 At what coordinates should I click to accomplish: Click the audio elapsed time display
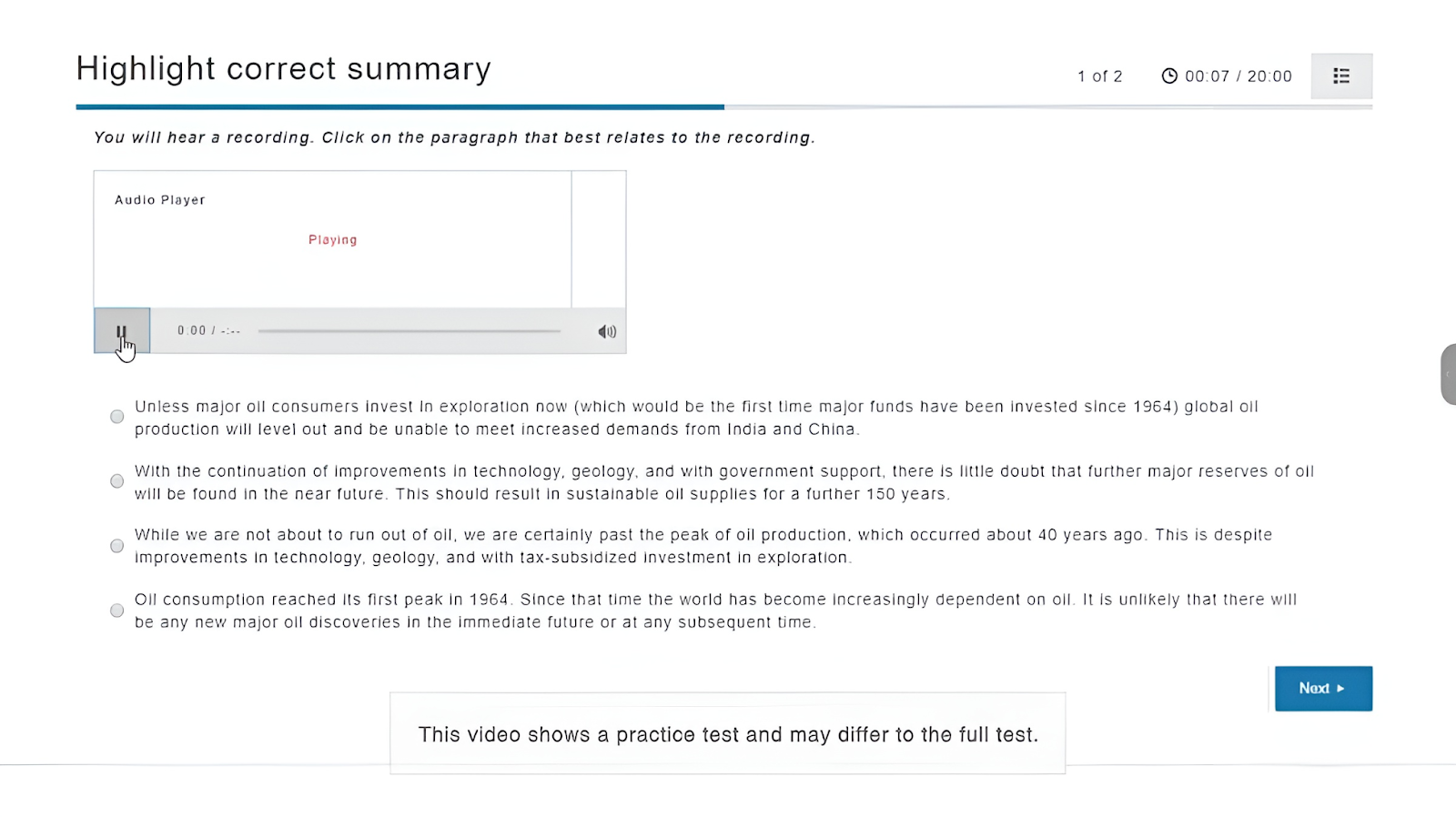209,331
